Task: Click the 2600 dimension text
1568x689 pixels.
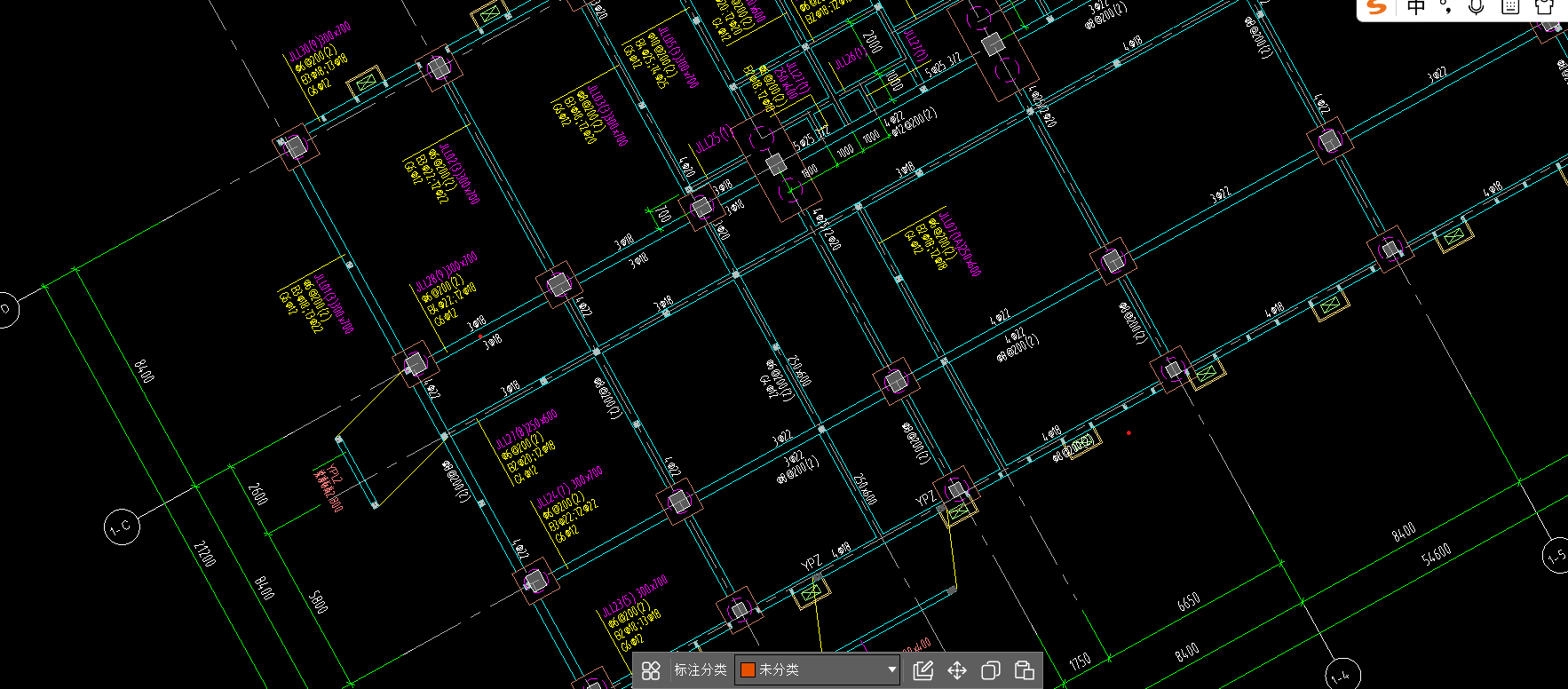Action: 258,494
